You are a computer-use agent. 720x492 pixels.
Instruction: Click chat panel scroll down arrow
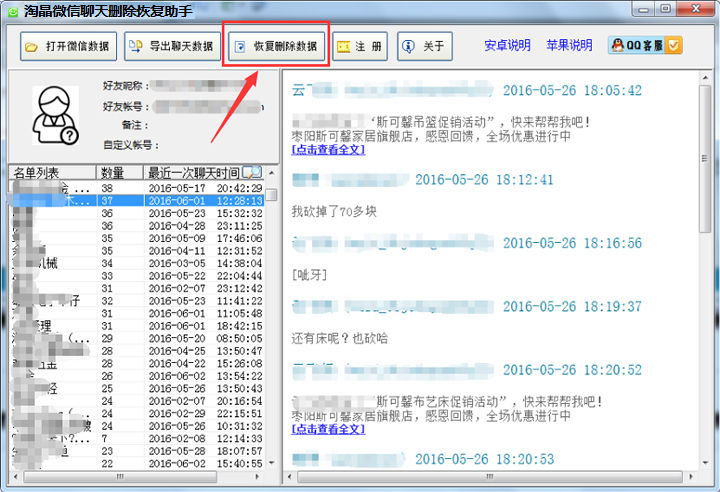705,463
